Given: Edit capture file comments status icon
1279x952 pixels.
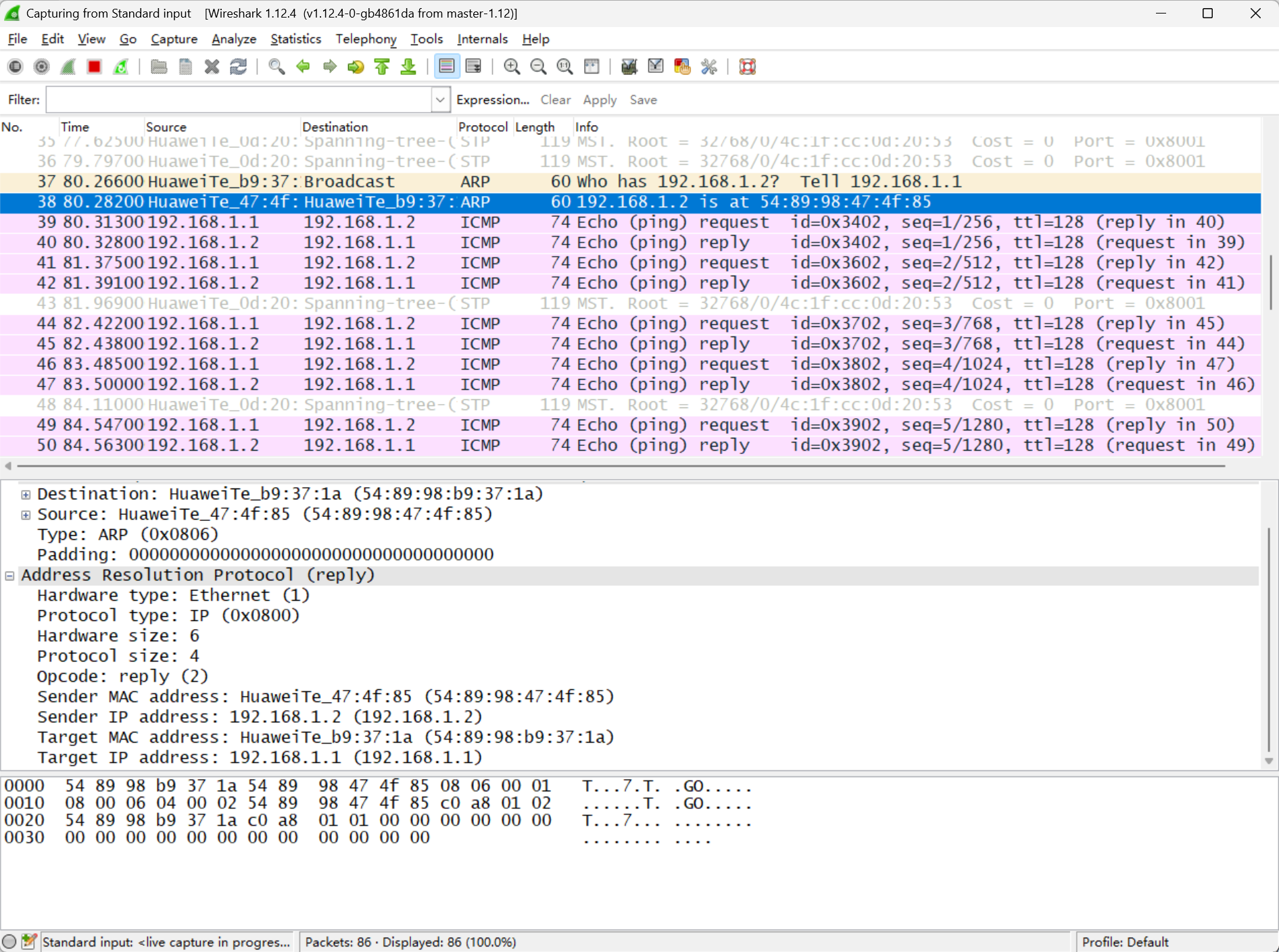Looking at the screenshot, I should pyautogui.click(x=28, y=942).
